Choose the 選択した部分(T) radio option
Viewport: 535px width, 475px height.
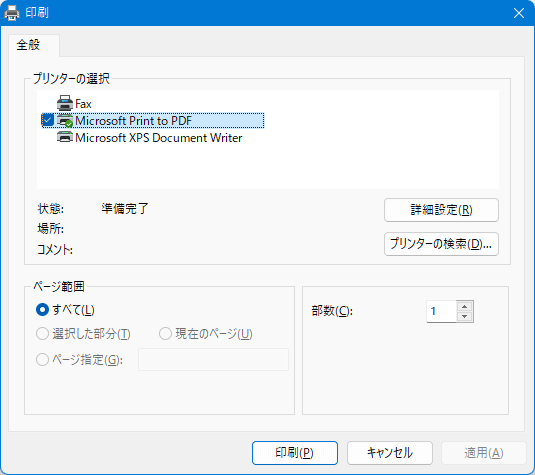tap(42, 334)
